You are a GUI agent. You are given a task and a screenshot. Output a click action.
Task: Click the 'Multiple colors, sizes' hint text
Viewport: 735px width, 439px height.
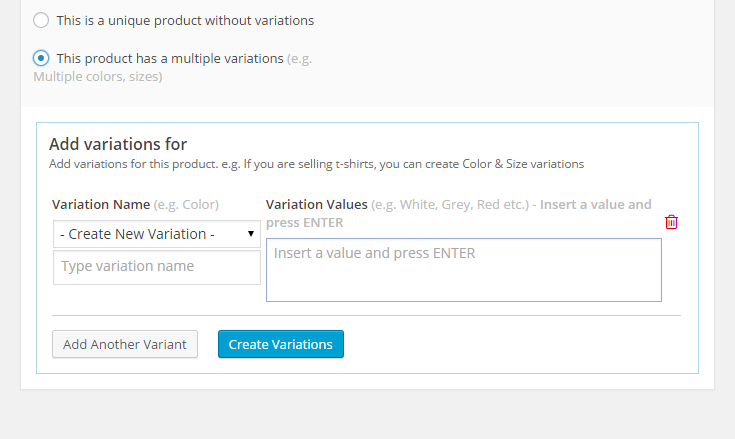(97, 76)
